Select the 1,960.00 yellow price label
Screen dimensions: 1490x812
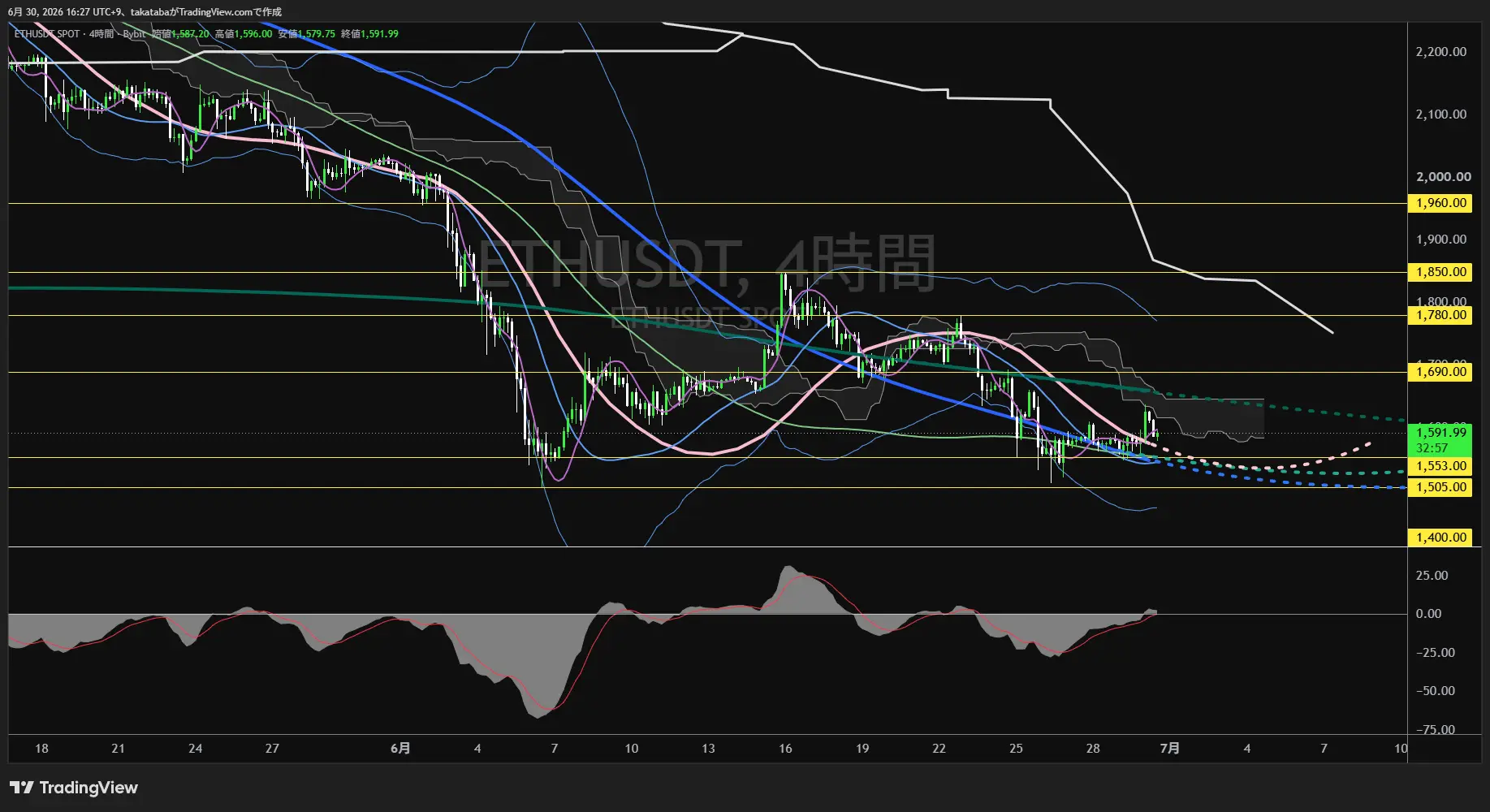tap(1440, 203)
